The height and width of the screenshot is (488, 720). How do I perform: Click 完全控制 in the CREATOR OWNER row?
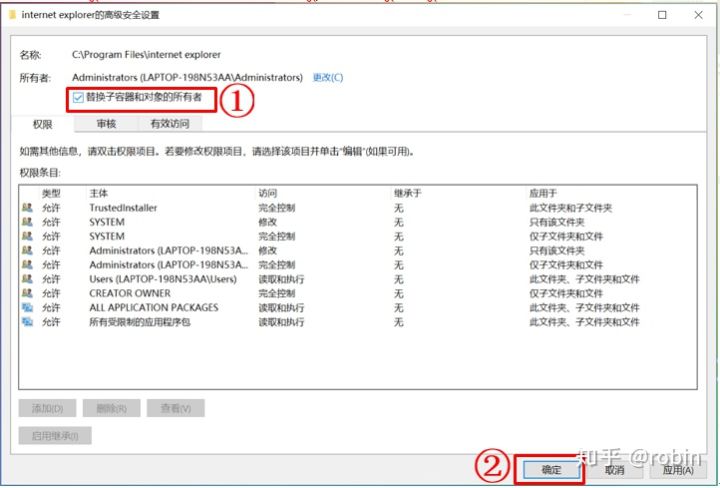(276, 293)
